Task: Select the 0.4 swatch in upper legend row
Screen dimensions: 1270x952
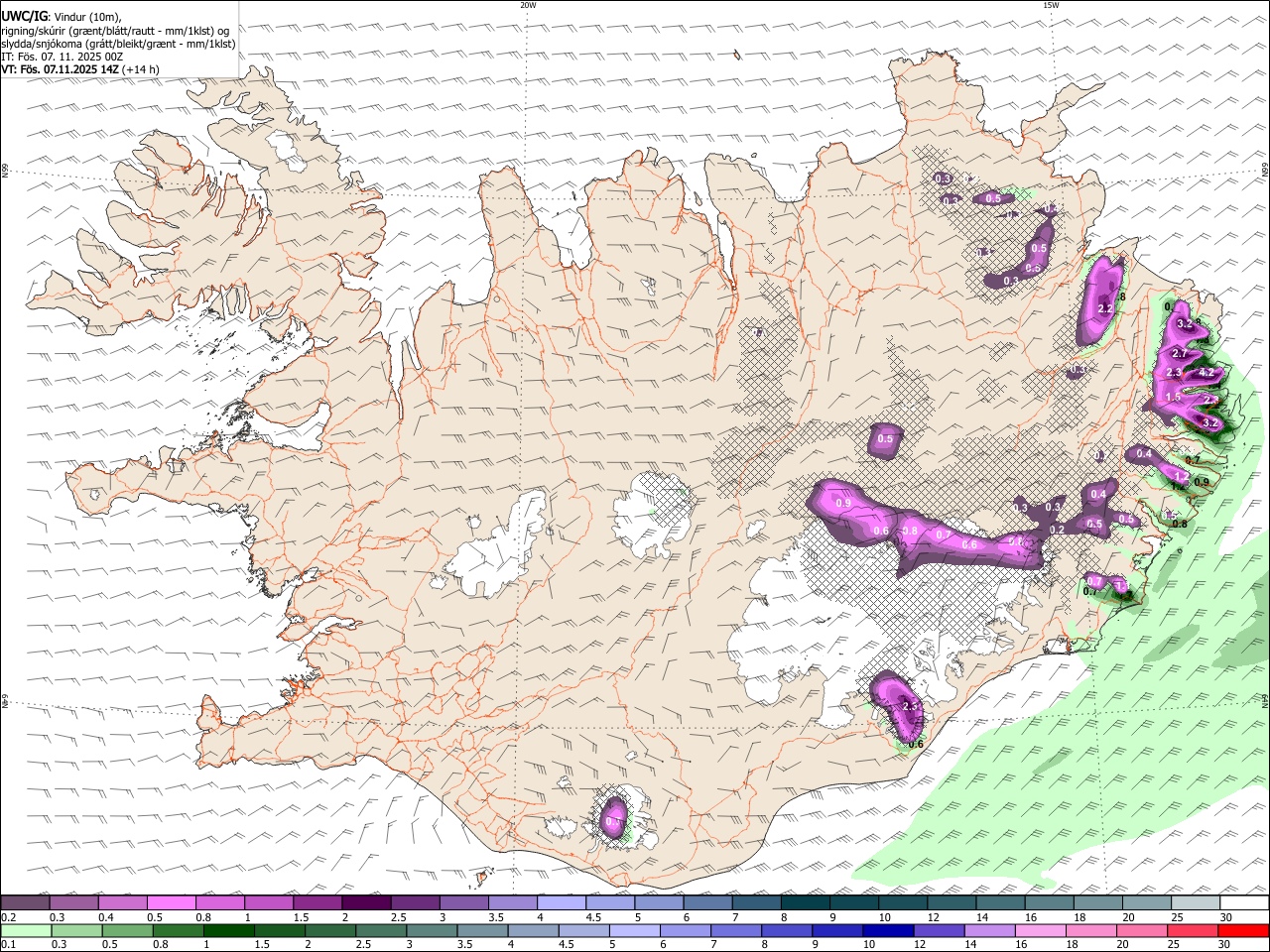Action: point(122,903)
